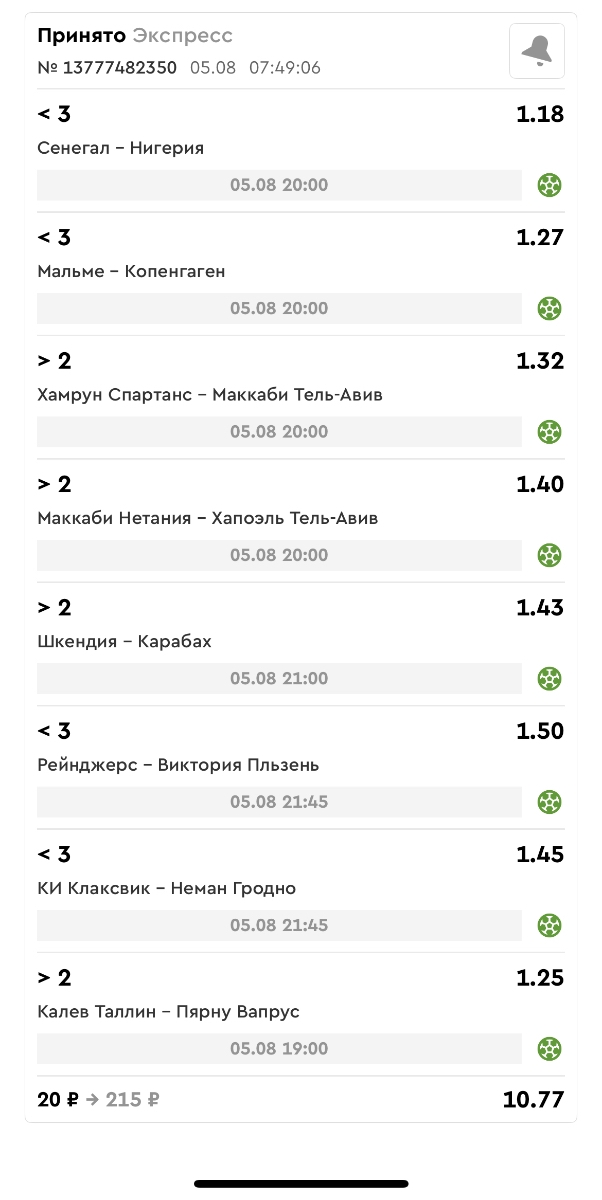Tap the Принято Экспресс header

coord(135,36)
